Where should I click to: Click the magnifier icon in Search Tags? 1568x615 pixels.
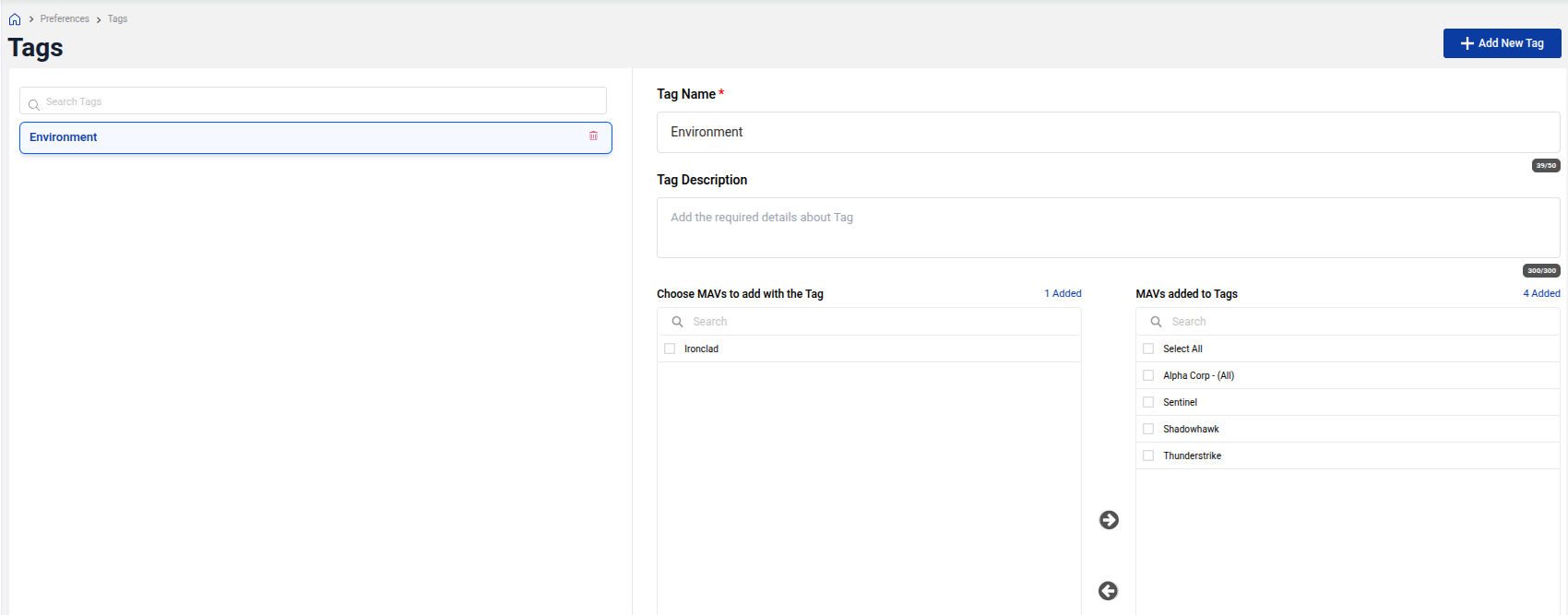tap(34, 104)
